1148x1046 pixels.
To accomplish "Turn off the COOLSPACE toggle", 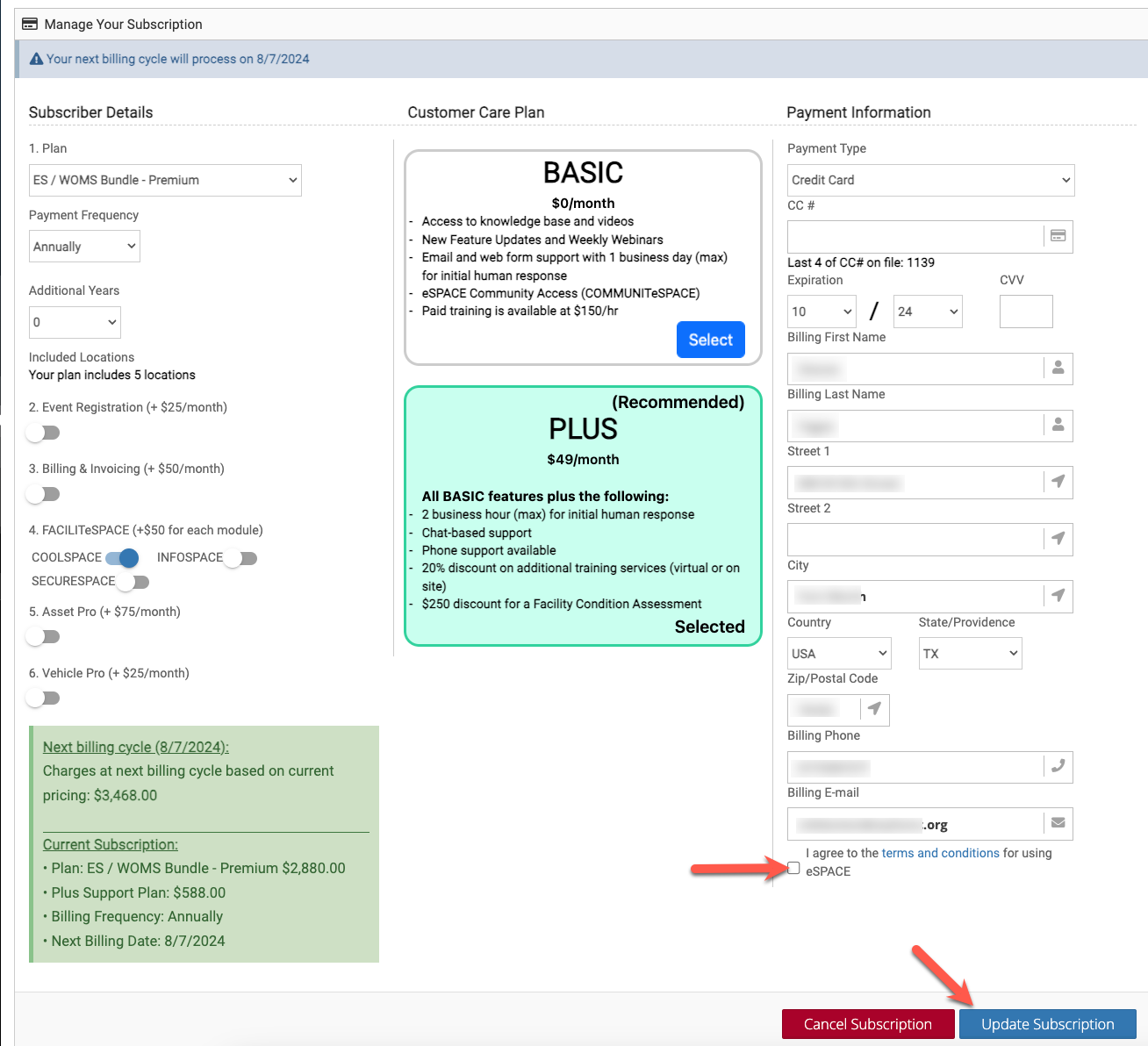I will pyautogui.click(x=122, y=558).
